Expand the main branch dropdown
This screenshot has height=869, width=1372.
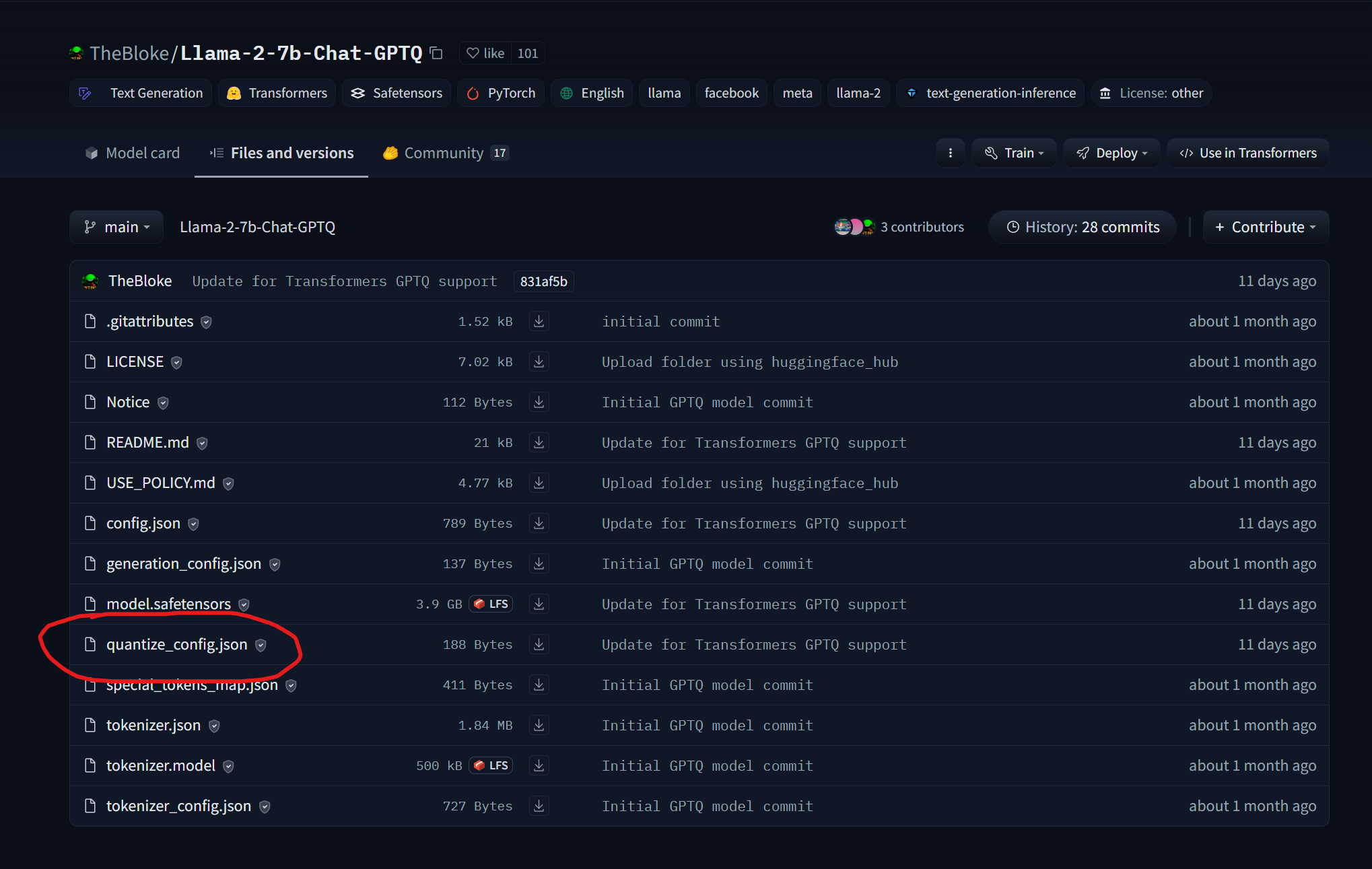pos(116,227)
